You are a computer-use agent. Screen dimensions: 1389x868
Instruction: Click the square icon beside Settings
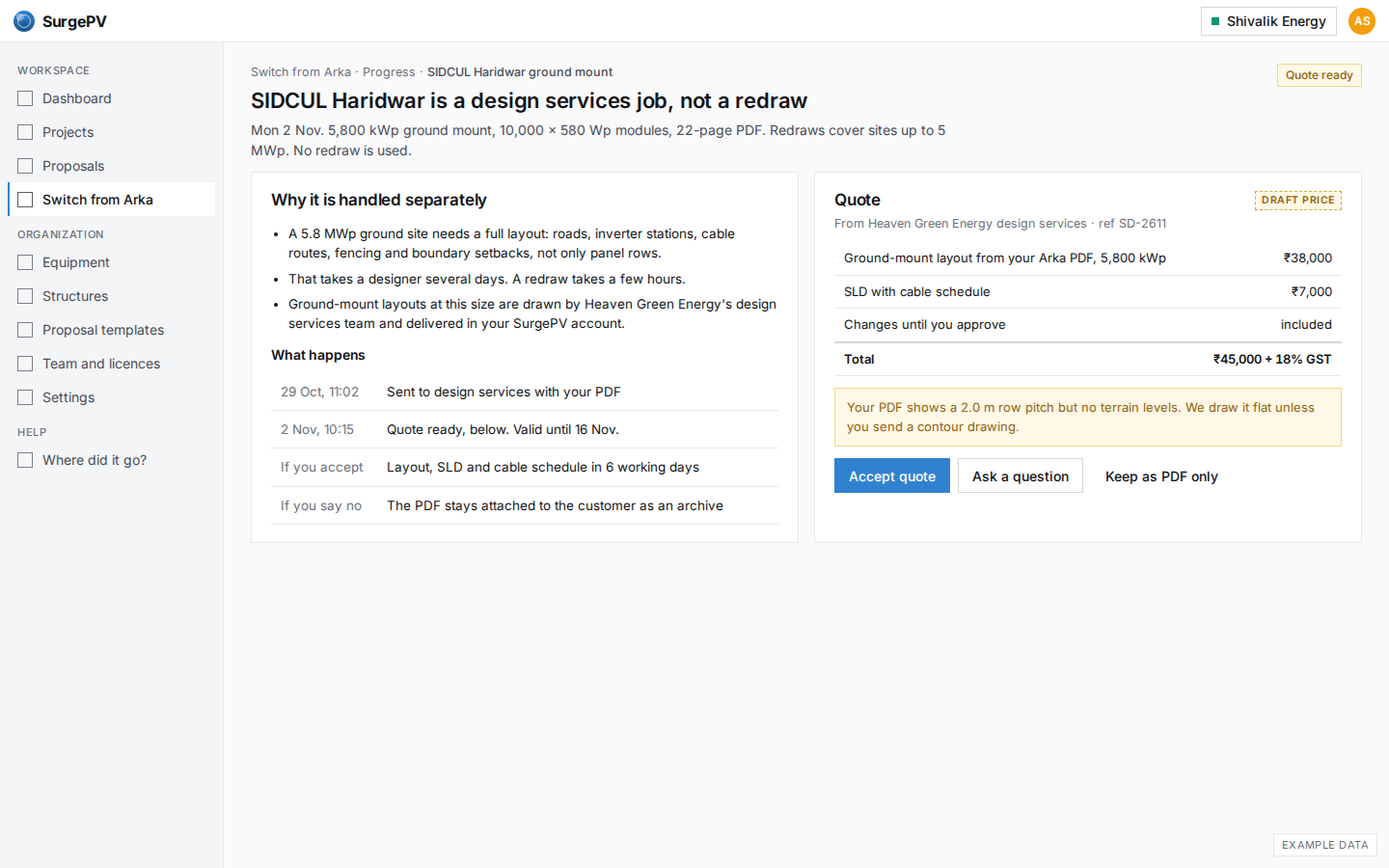coord(25,397)
